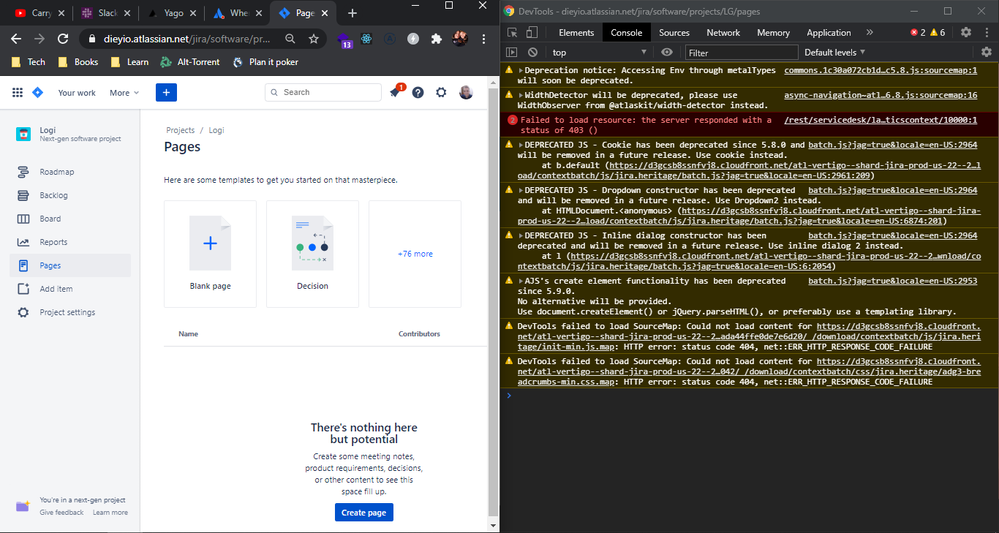Open the Plan it poker bookmark

266,62
